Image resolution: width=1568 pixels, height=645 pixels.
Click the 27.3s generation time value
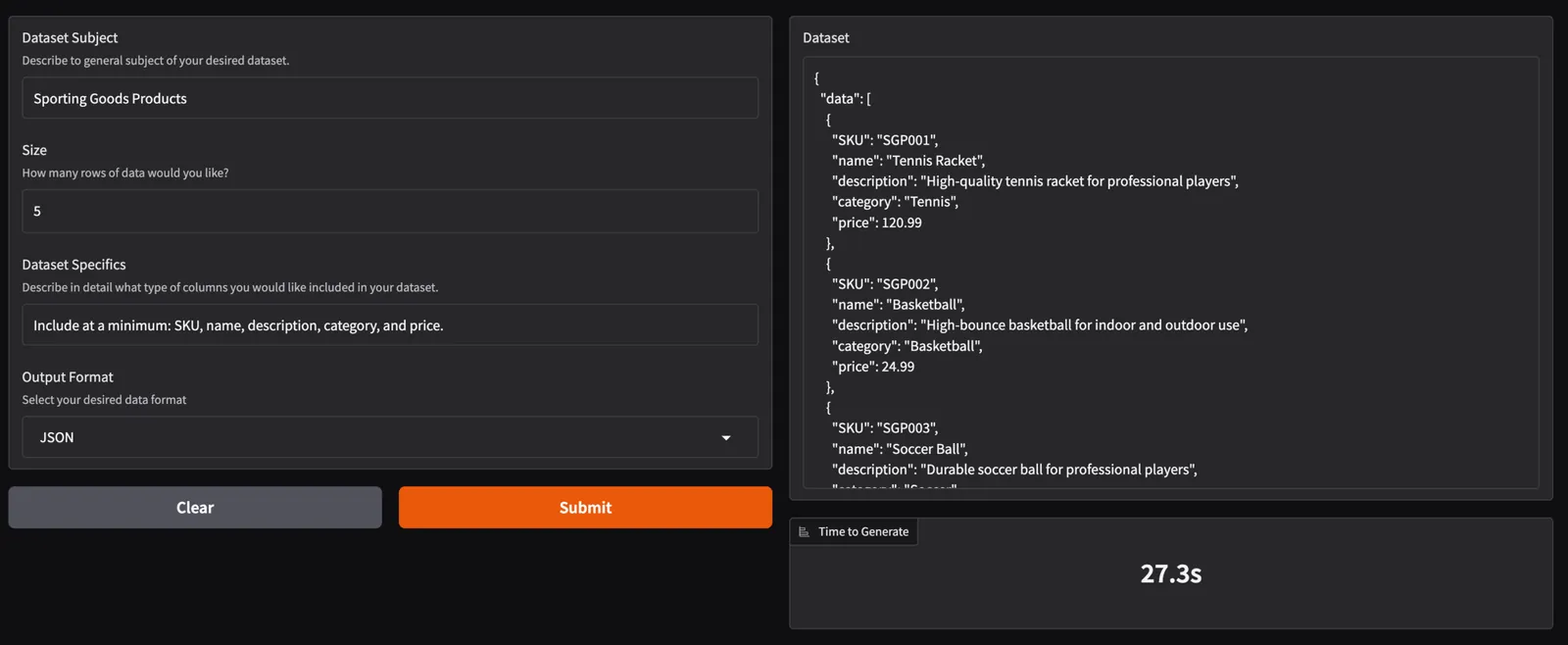[x=1171, y=573]
